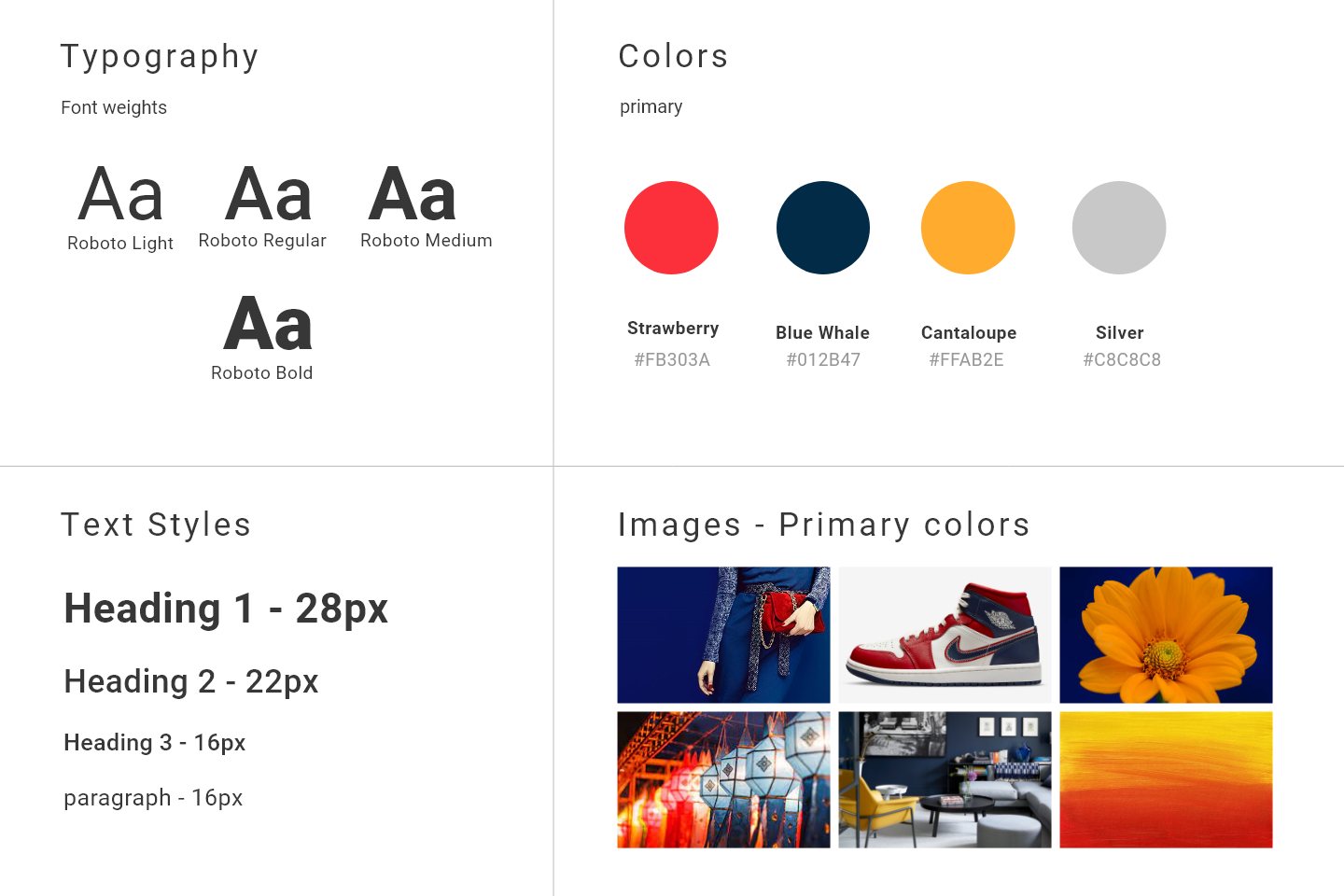Open the paper lanterns image
1344x896 pixels.
723,779
